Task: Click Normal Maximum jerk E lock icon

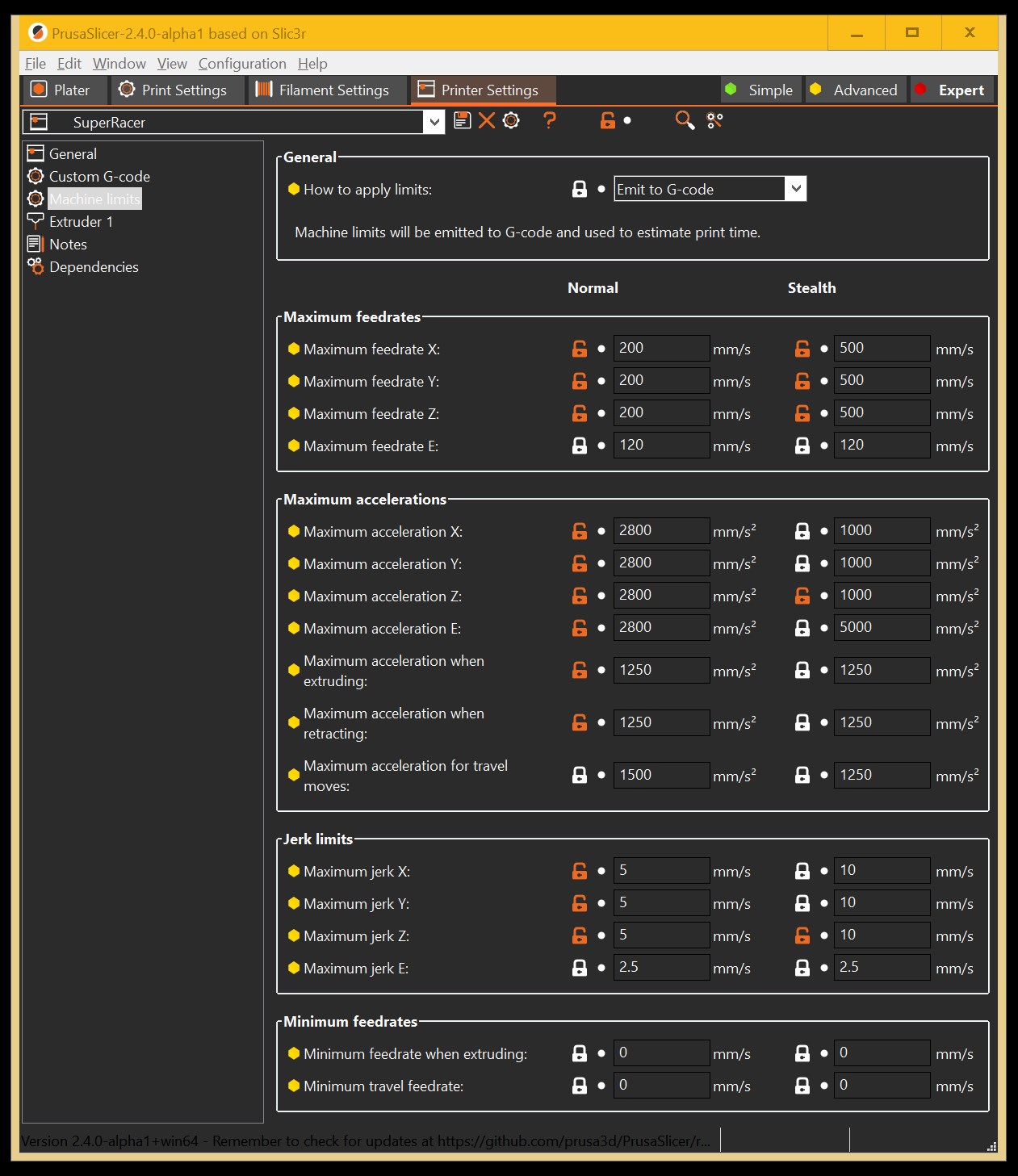Action: tap(580, 968)
